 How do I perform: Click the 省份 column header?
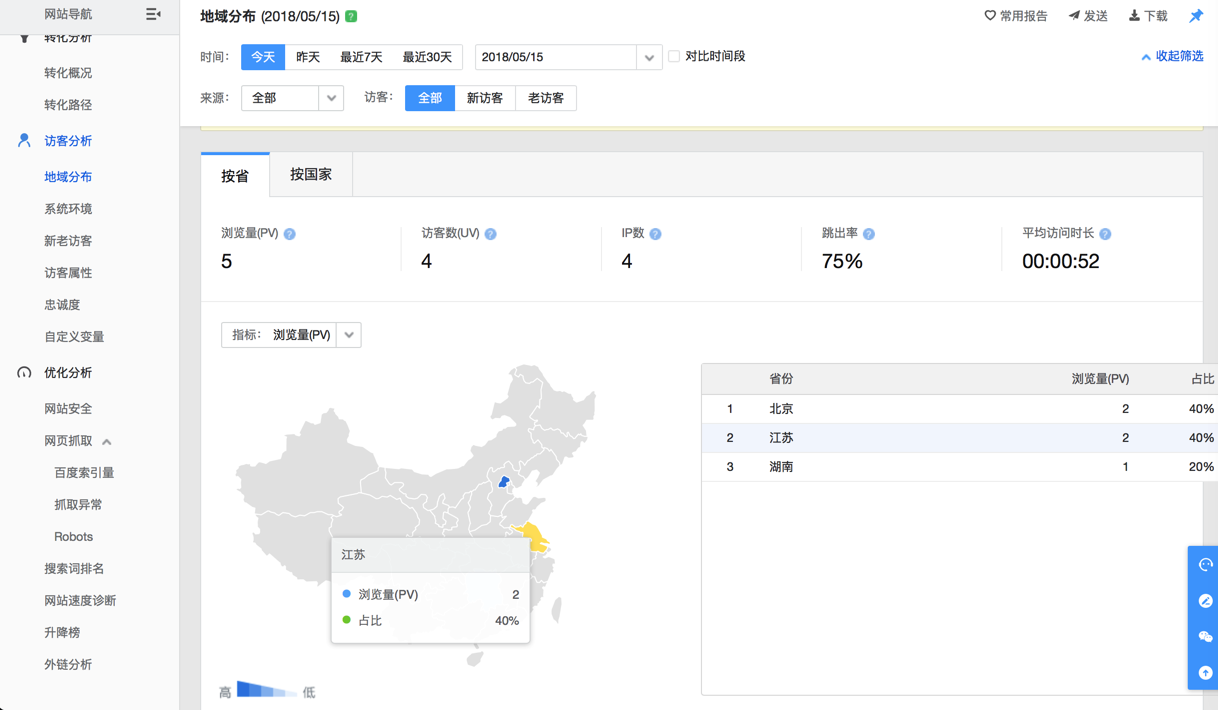pyautogui.click(x=781, y=379)
